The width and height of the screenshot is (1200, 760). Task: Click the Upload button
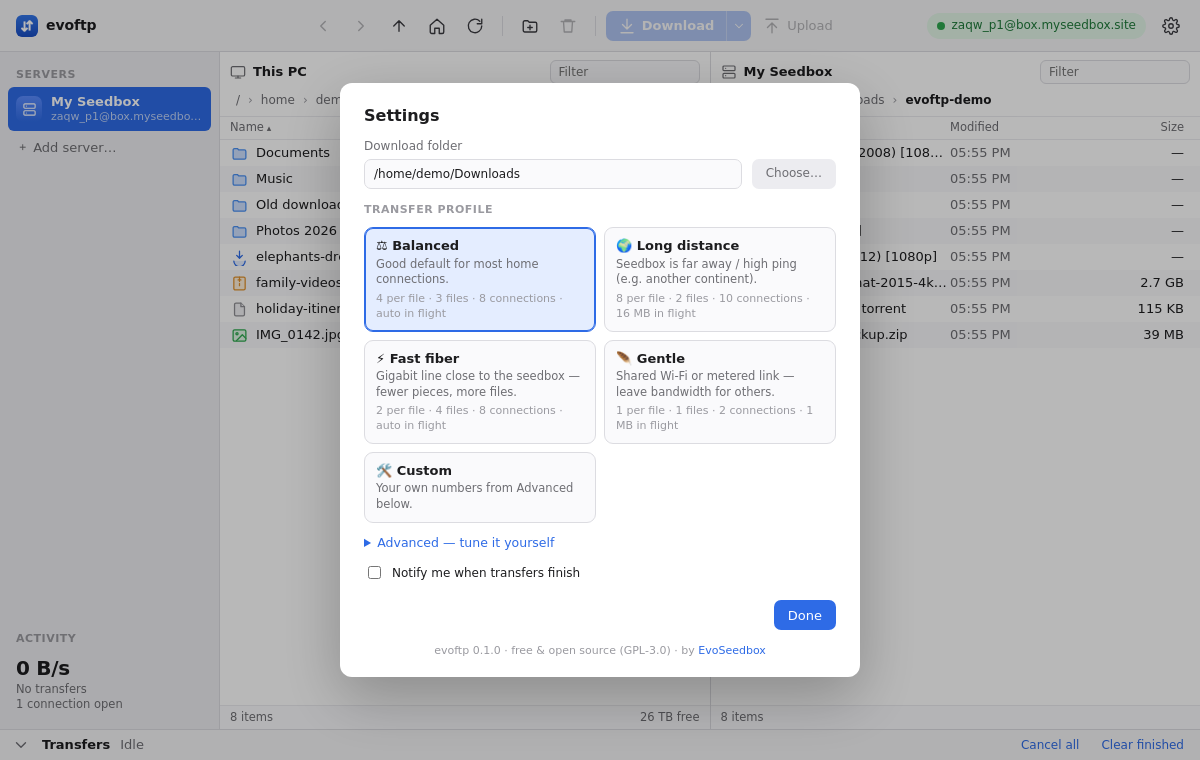pyautogui.click(x=798, y=26)
